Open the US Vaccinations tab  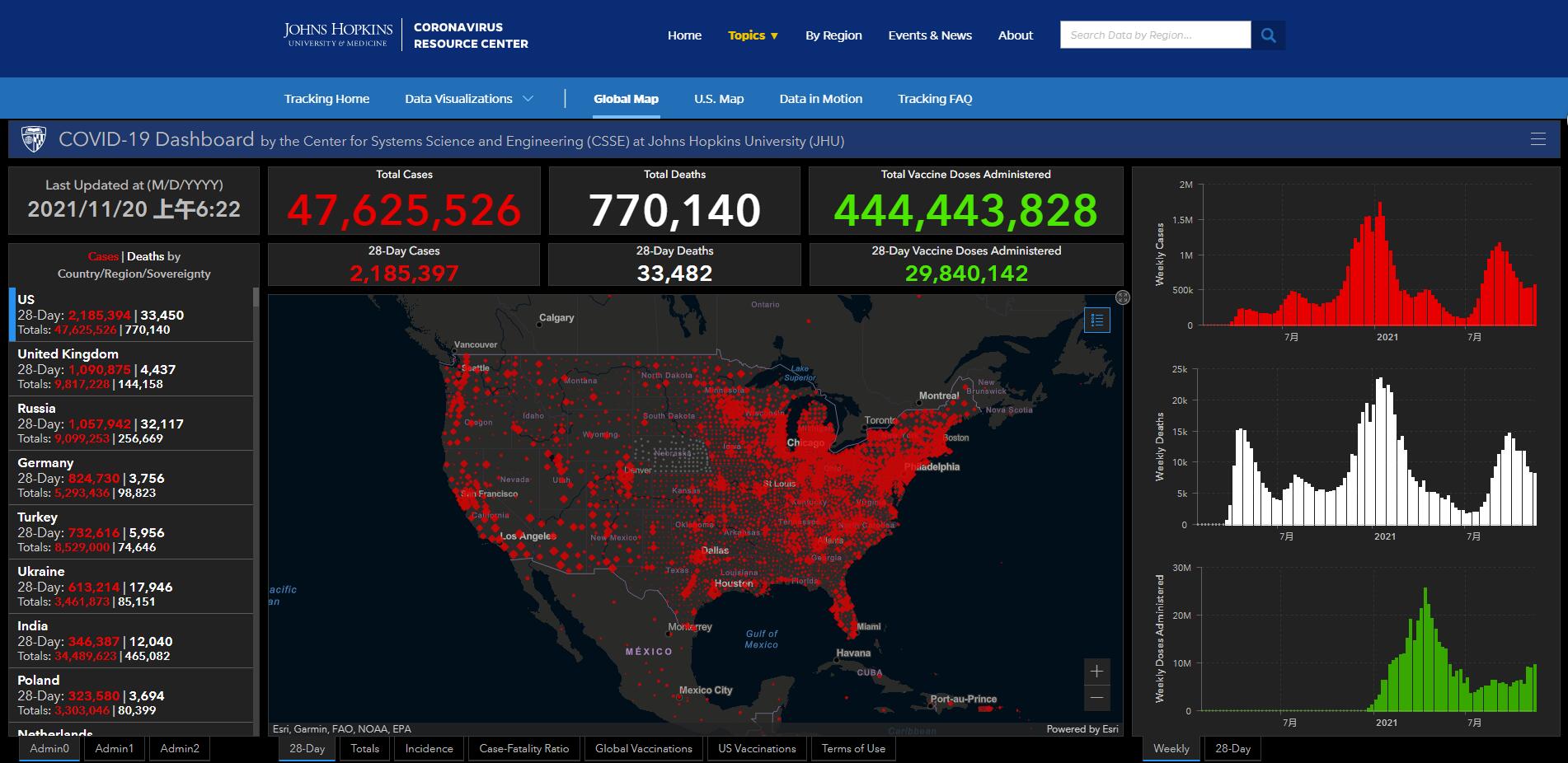(x=757, y=748)
